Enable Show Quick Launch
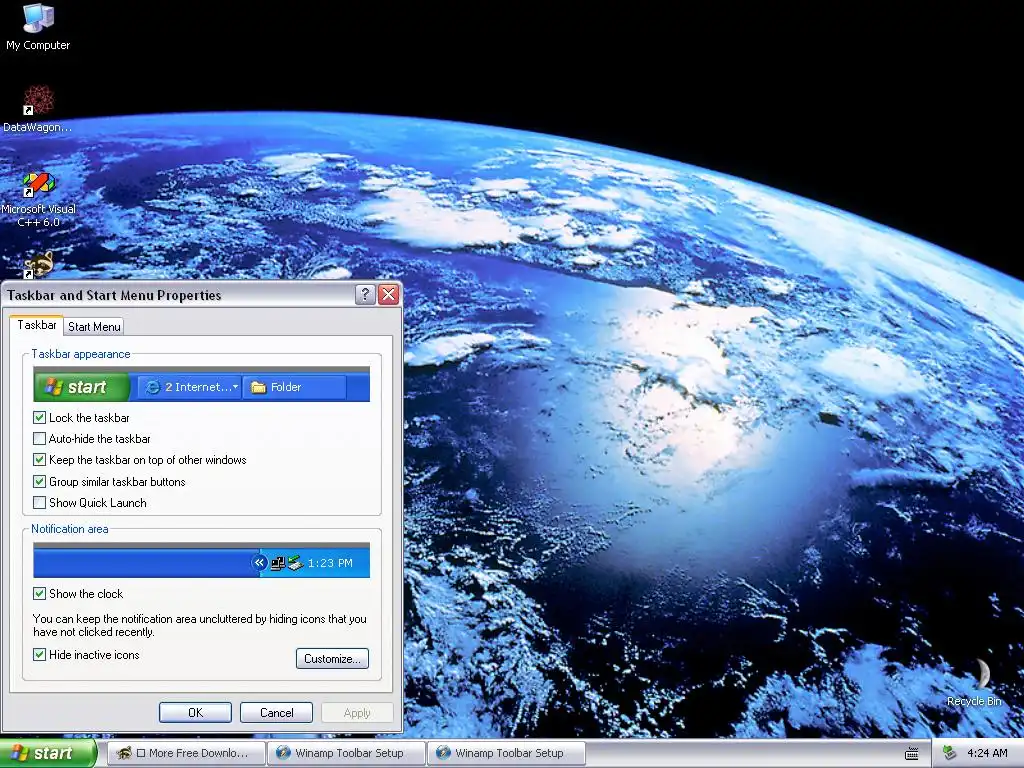1024x768 pixels. 40,503
